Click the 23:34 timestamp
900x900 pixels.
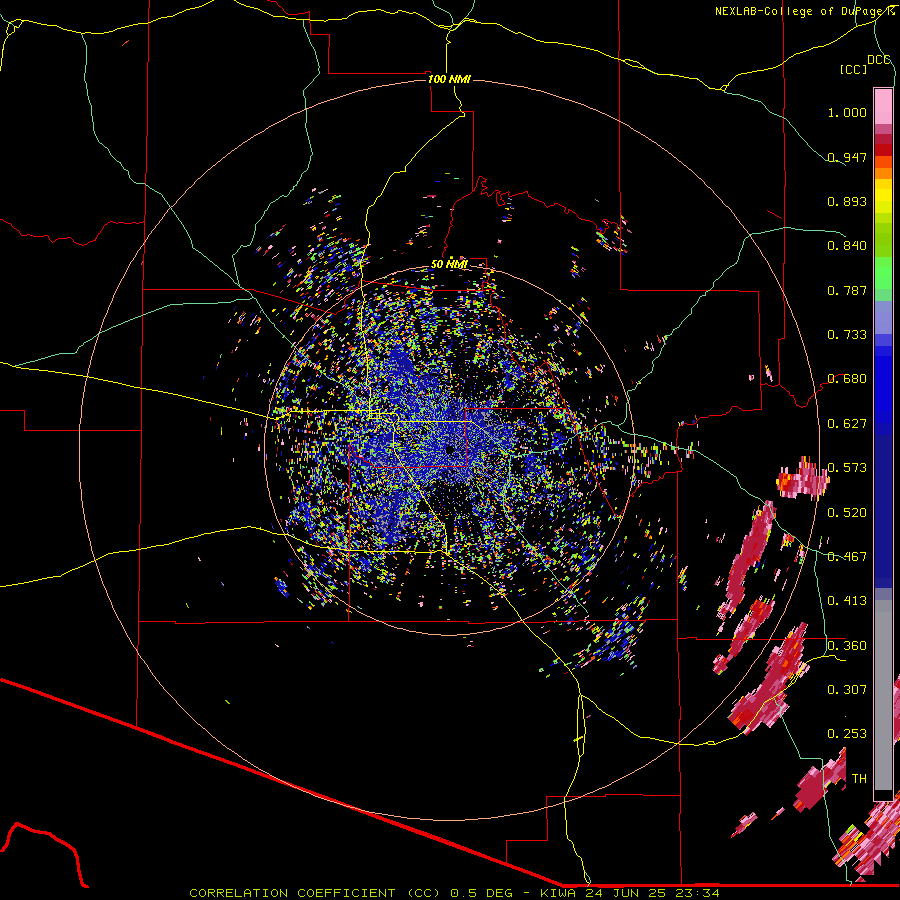tap(697, 893)
